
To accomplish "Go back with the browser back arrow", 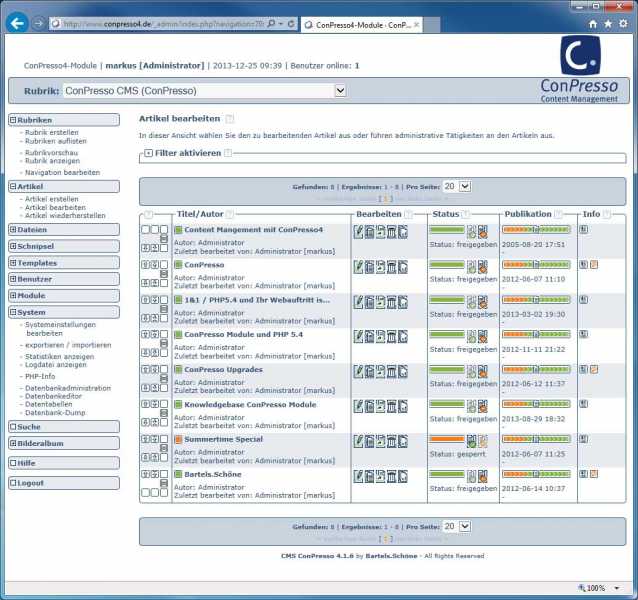I will (x=17, y=23).
